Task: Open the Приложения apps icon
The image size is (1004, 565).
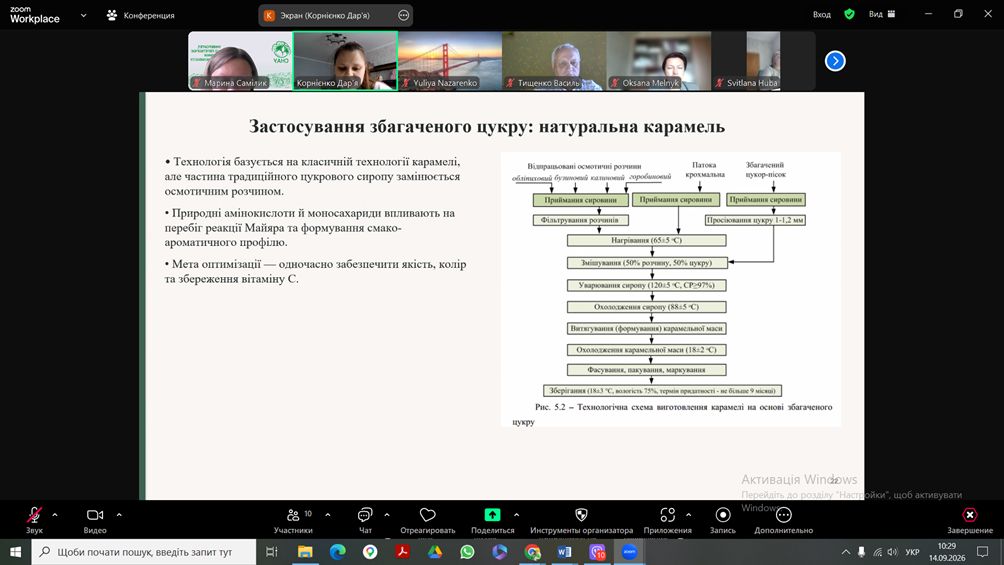Action: (x=667, y=515)
